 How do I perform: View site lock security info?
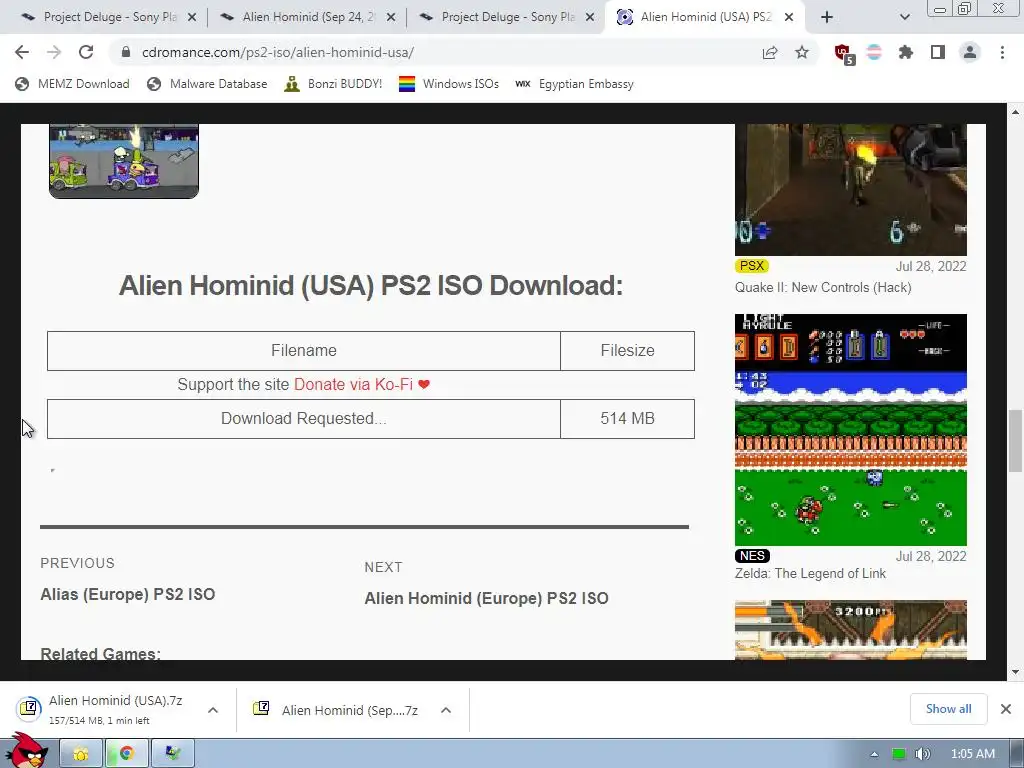point(126,52)
